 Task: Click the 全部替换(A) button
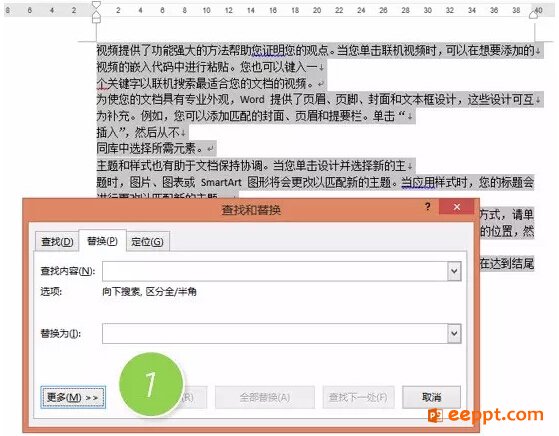coord(265,397)
